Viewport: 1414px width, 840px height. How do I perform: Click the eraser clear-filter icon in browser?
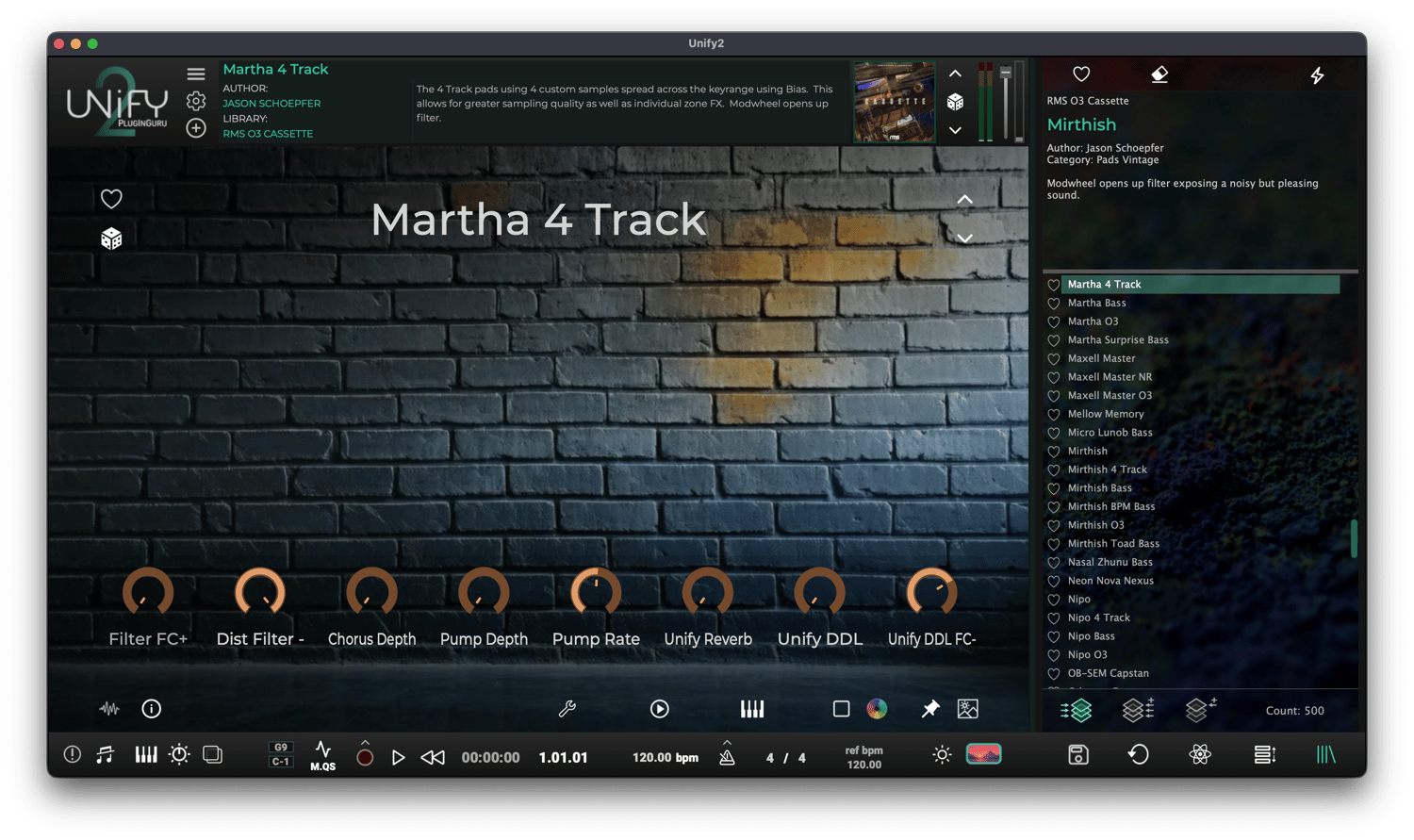point(1159,74)
